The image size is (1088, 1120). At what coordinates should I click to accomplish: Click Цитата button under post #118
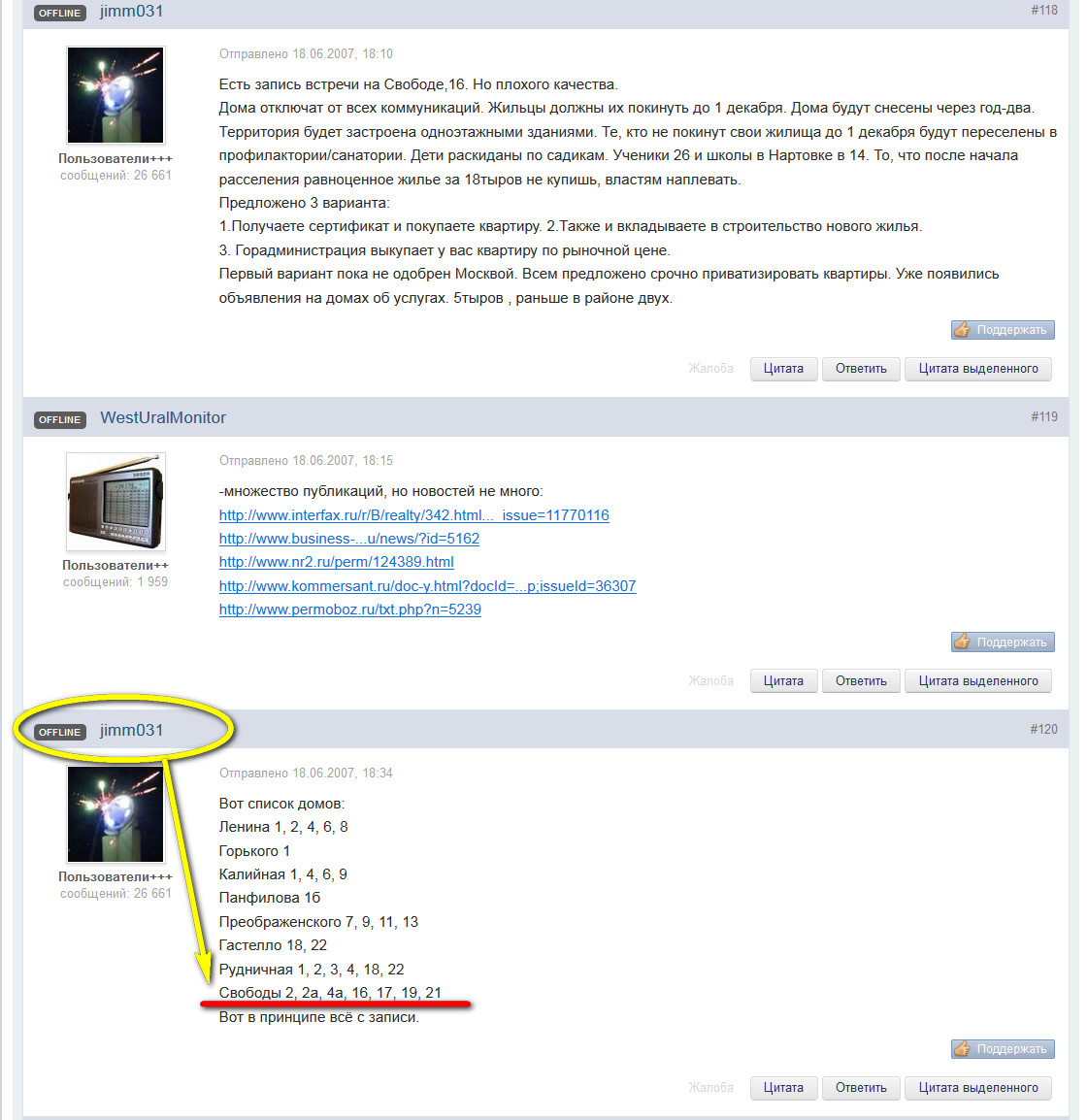(783, 369)
